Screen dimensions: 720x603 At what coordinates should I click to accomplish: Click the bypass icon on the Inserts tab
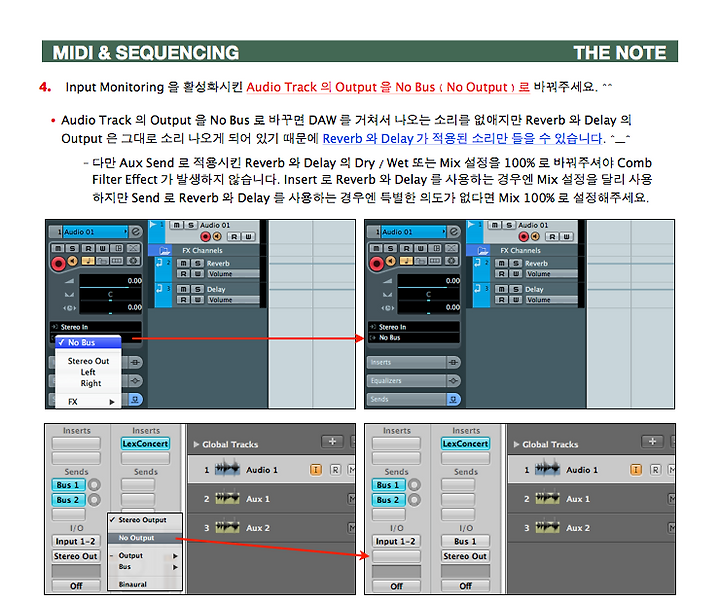[453, 362]
